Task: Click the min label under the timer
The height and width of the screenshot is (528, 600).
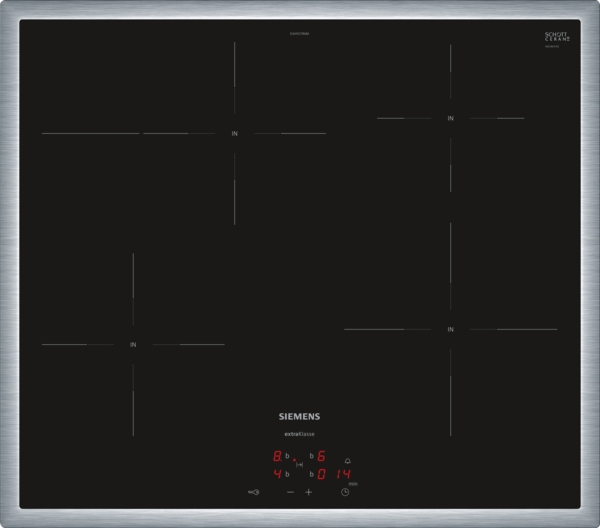Action: 353,484
